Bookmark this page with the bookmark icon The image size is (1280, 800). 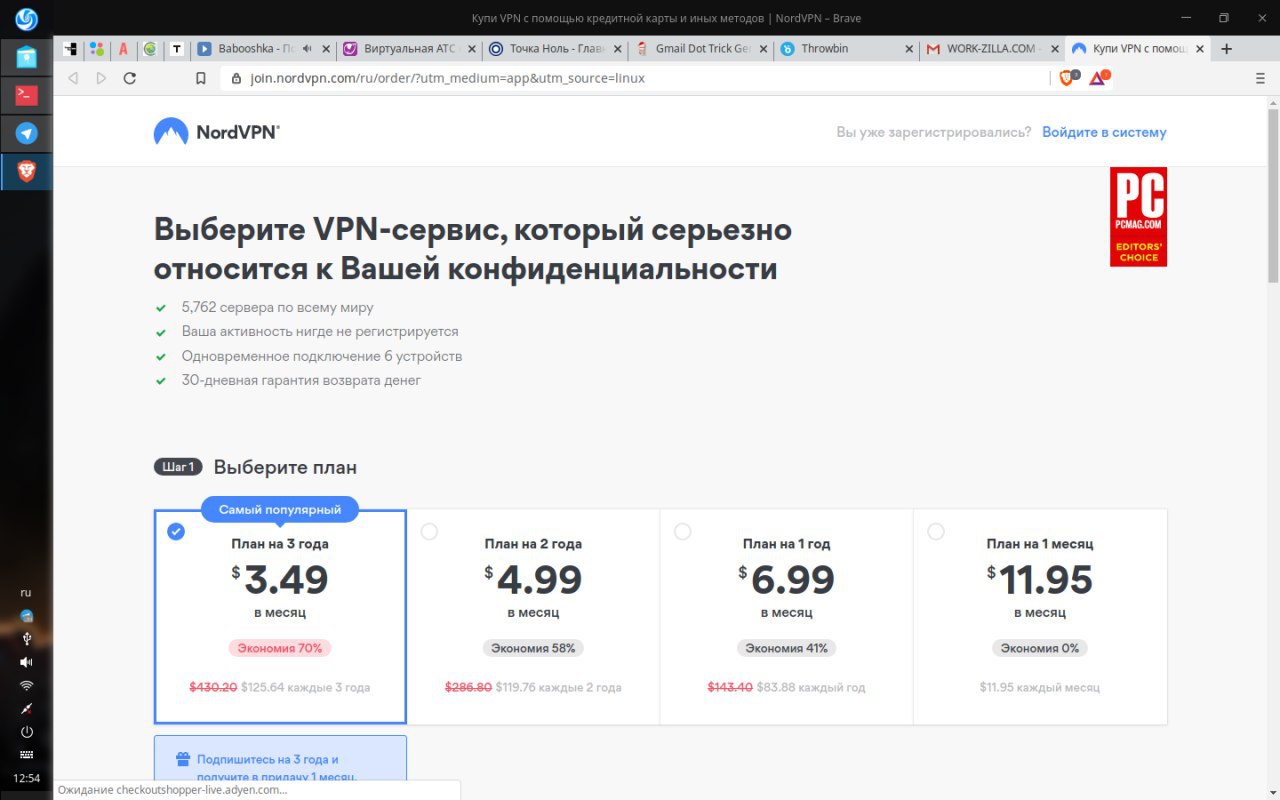click(x=201, y=78)
